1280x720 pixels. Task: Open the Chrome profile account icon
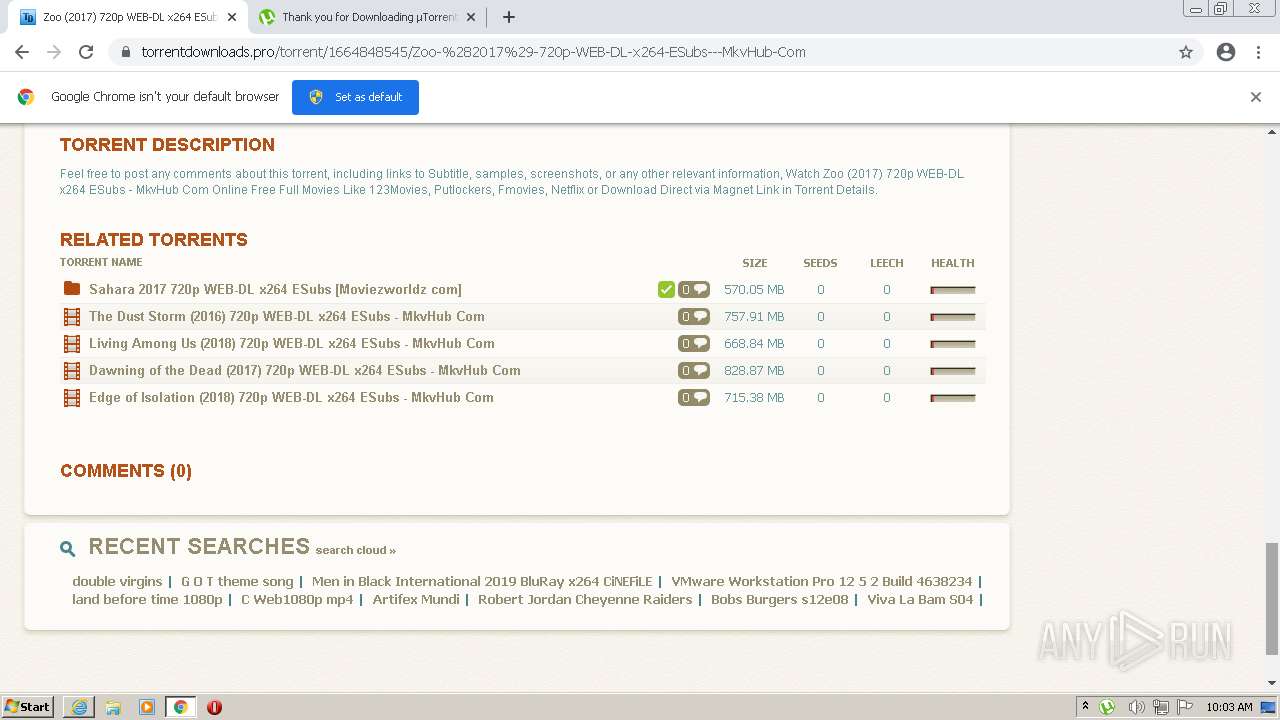[1226, 52]
